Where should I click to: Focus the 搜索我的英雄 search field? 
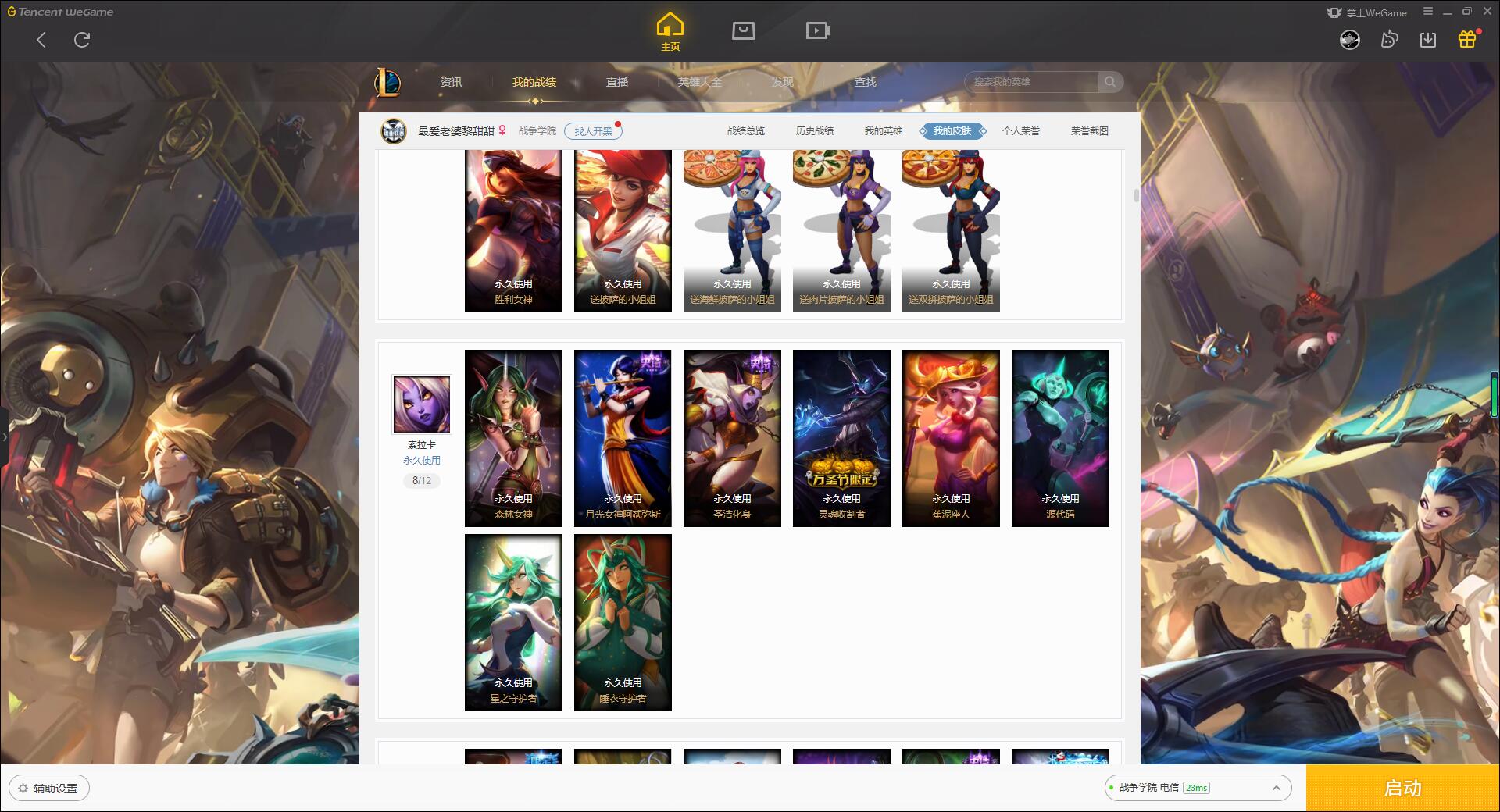coord(1032,82)
